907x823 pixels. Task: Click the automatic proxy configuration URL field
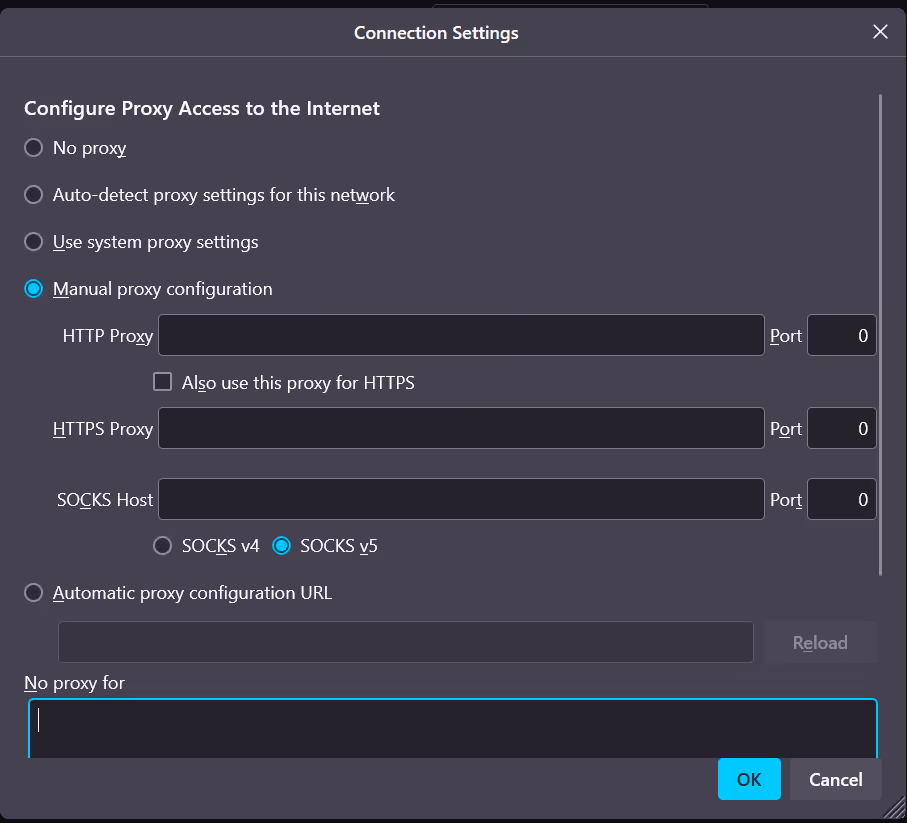point(405,642)
